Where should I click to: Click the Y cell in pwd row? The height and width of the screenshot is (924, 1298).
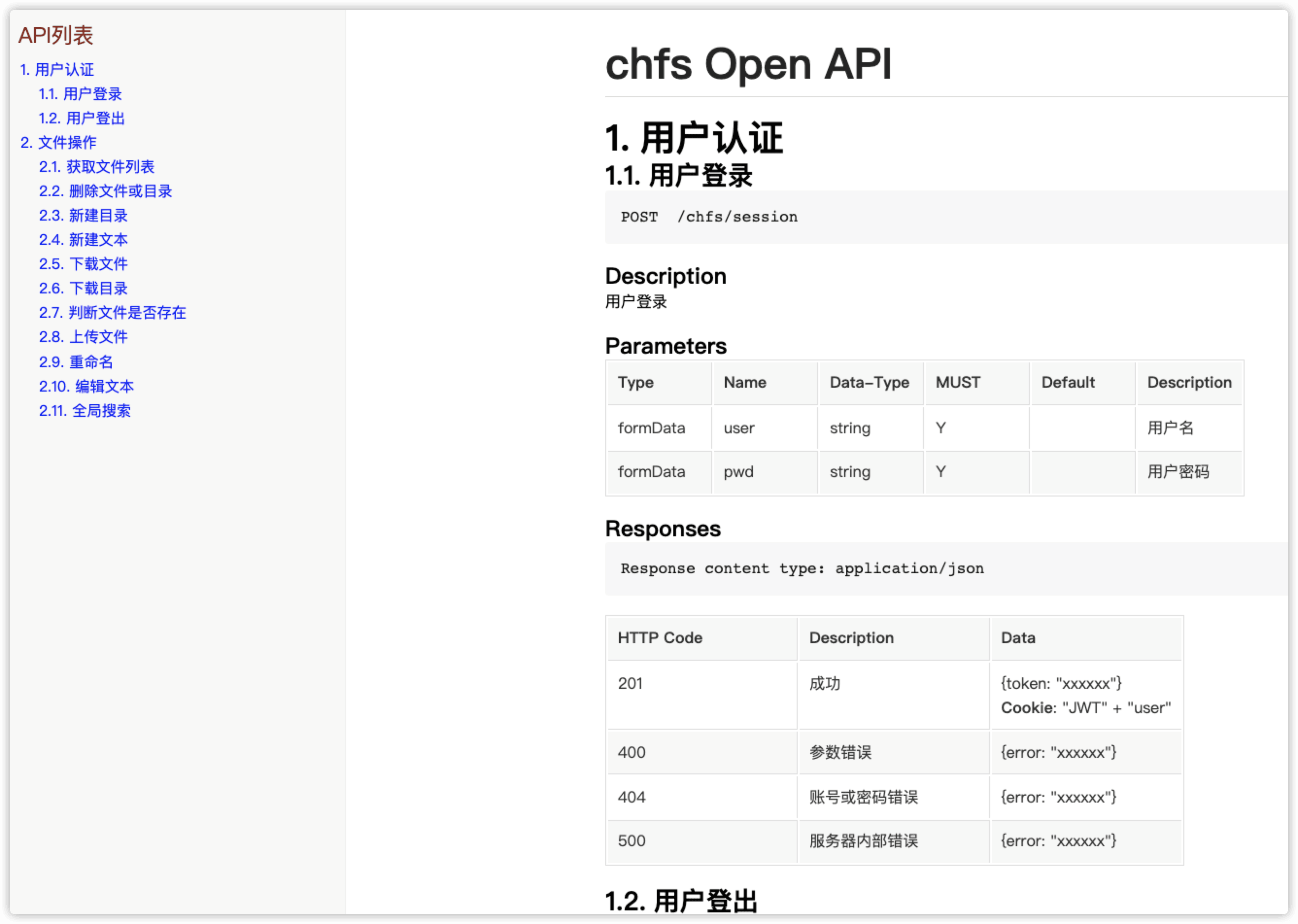pos(976,472)
